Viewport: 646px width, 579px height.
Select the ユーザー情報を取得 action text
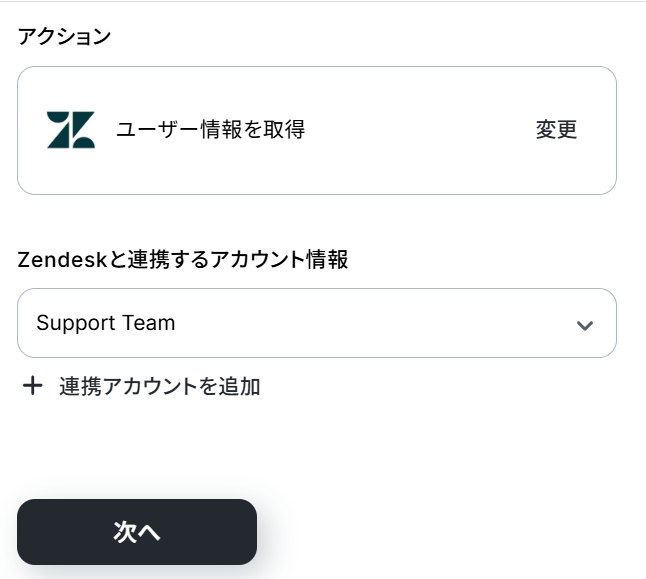point(210,130)
